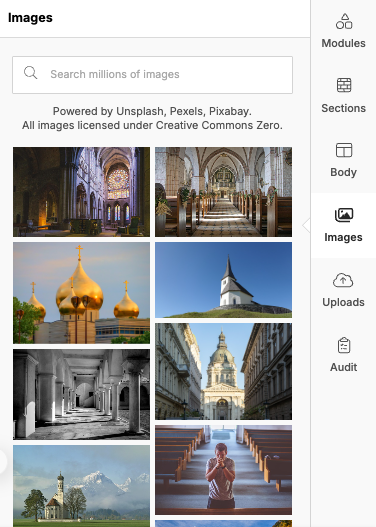
Task: Click the Uploads tab label
Action: coord(343,302)
